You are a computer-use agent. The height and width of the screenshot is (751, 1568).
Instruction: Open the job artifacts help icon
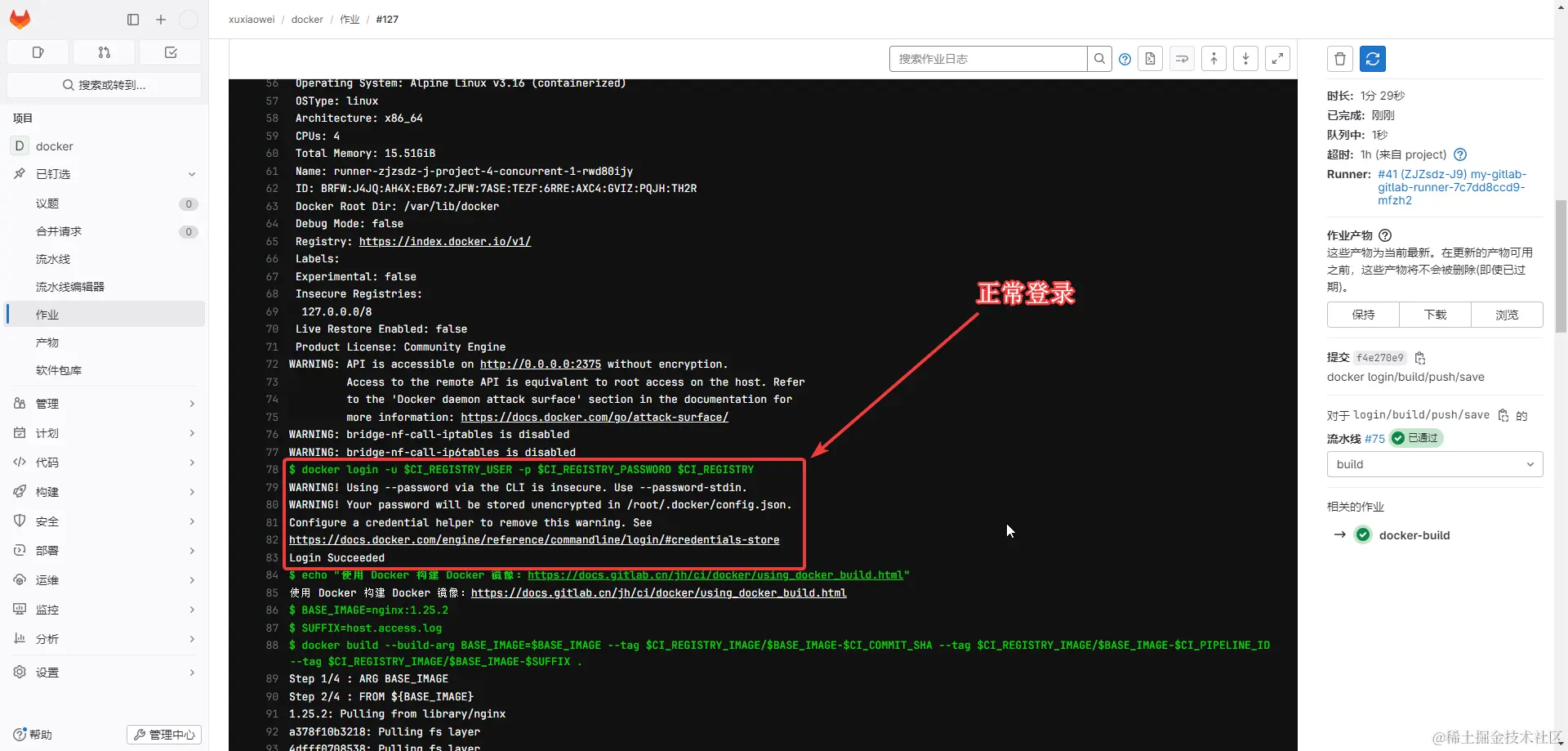[1385, 235]
